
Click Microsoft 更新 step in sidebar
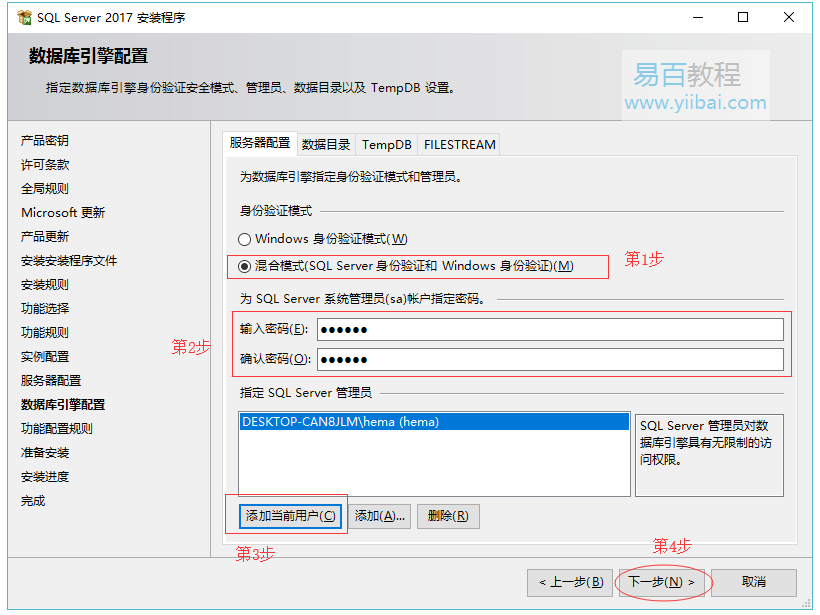click(x=63, y=213)
